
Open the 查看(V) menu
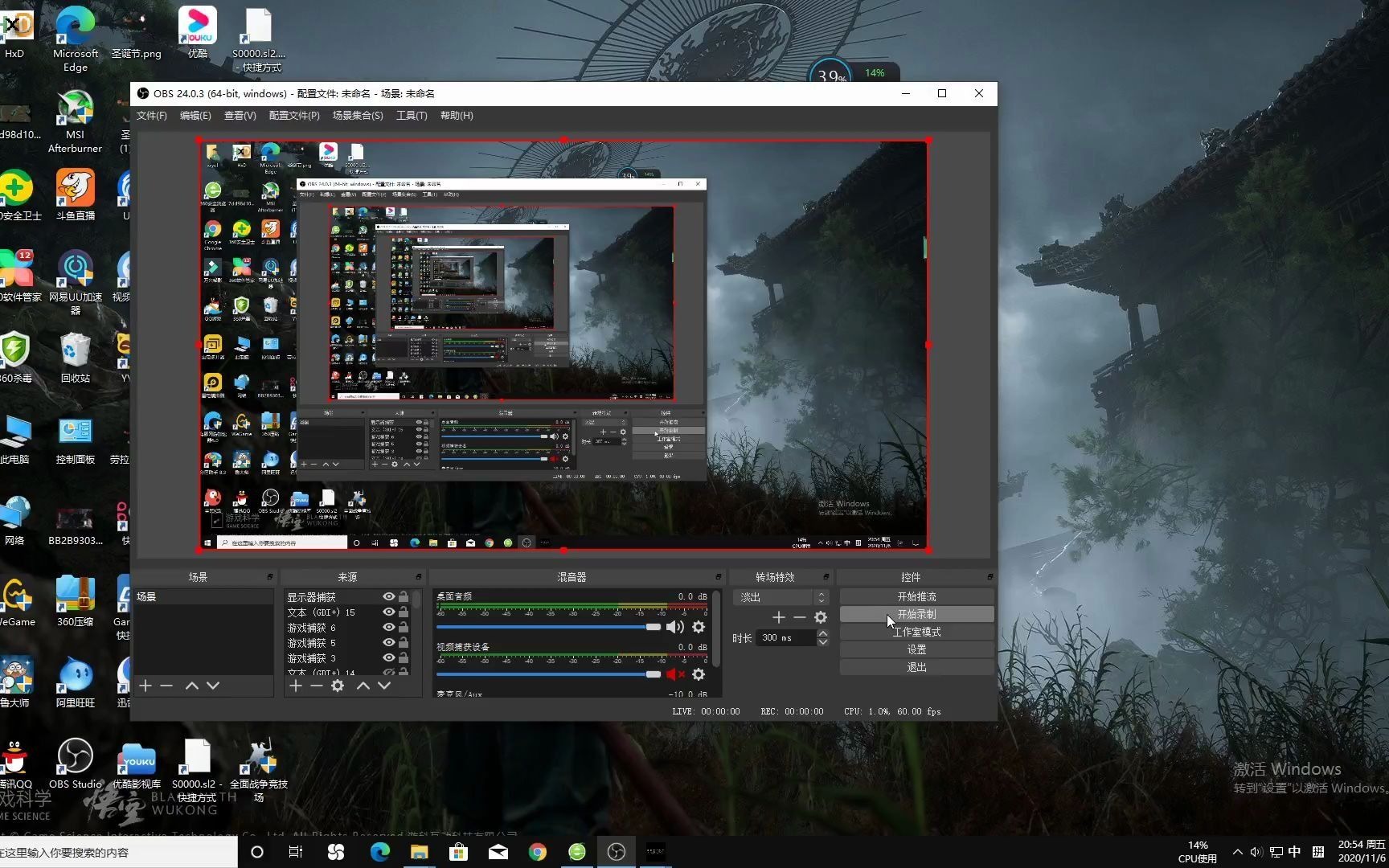[x=240, y=116]
